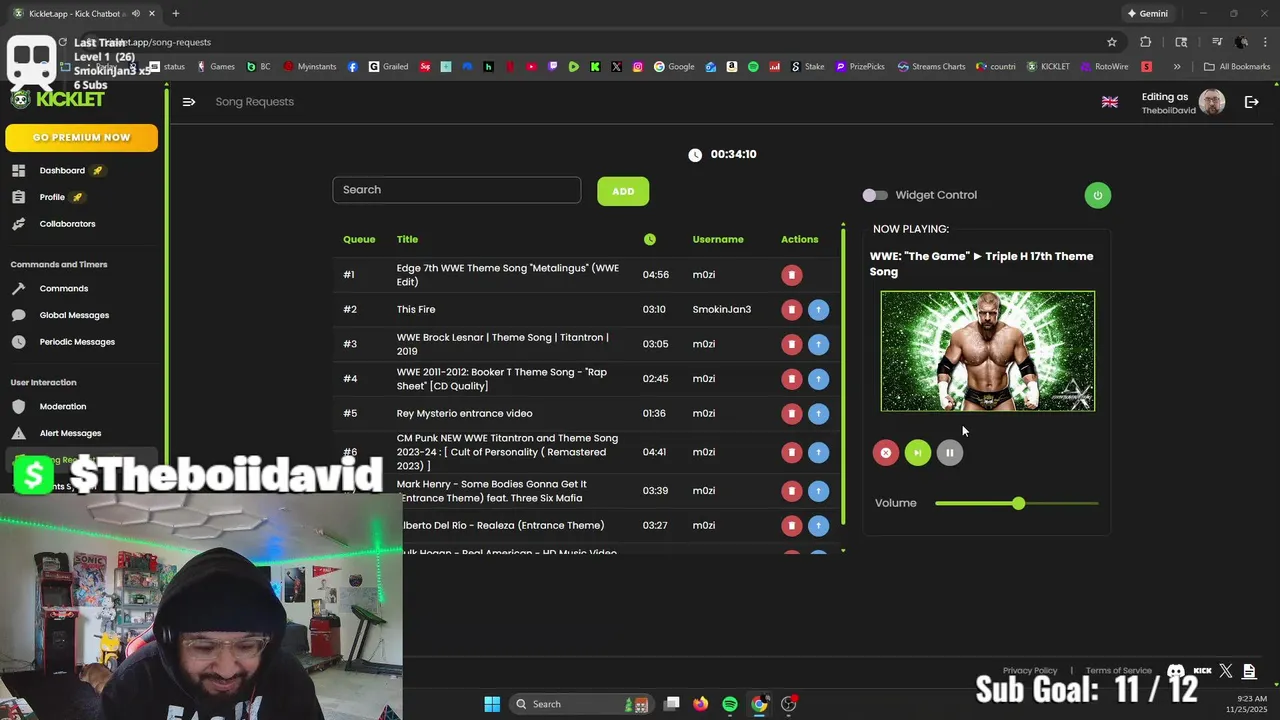
Task: Move Booker T Rap Sheet up
Action: click(818, 379)
